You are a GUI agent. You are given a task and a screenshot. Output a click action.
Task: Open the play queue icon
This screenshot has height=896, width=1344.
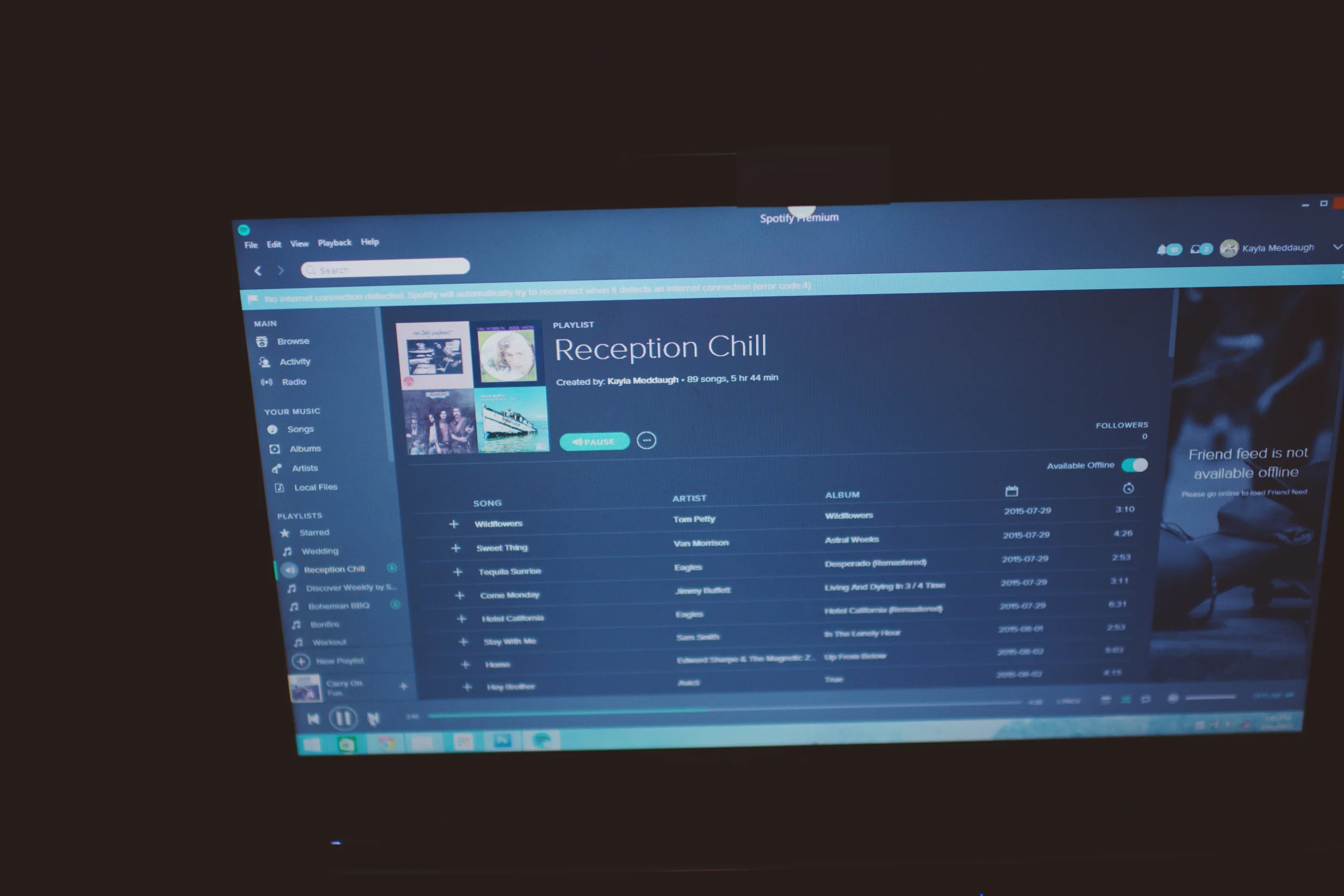click(1106, 699)
